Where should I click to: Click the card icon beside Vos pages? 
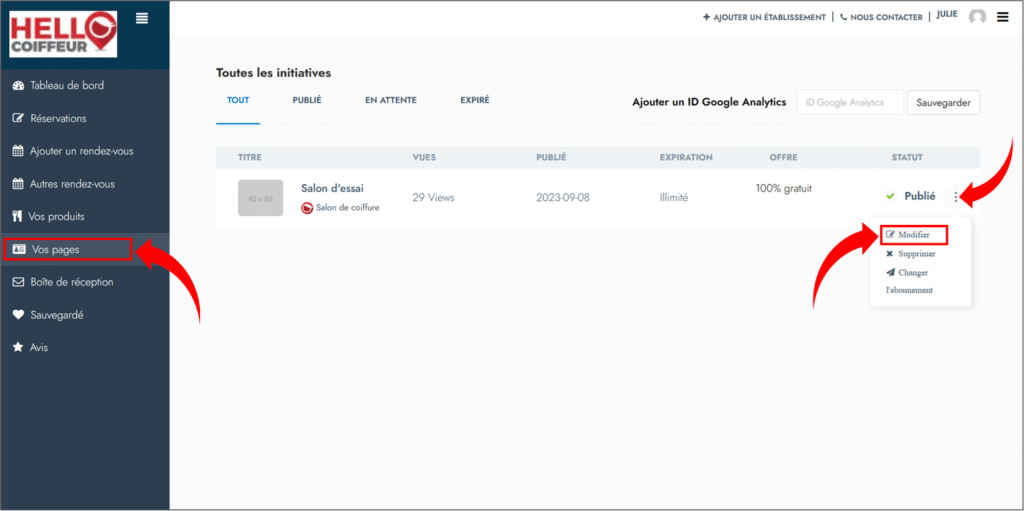click(19, 250)
